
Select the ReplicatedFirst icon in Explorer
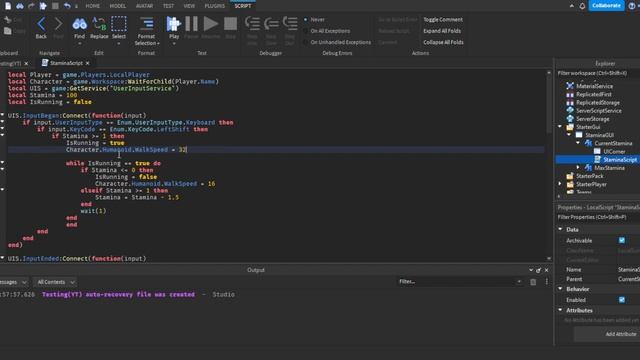click(570, 94)
